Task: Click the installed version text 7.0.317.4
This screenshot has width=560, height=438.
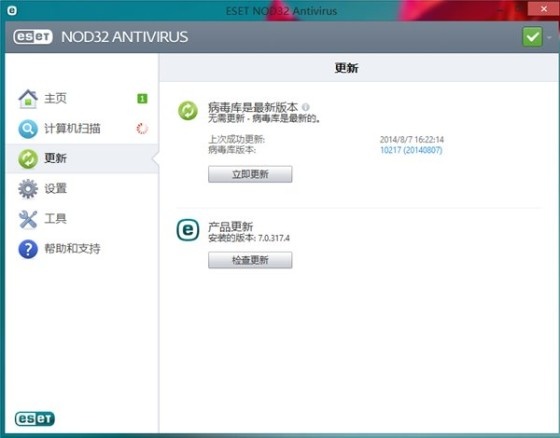Action: pyautogui.click(x=274, y=238)
